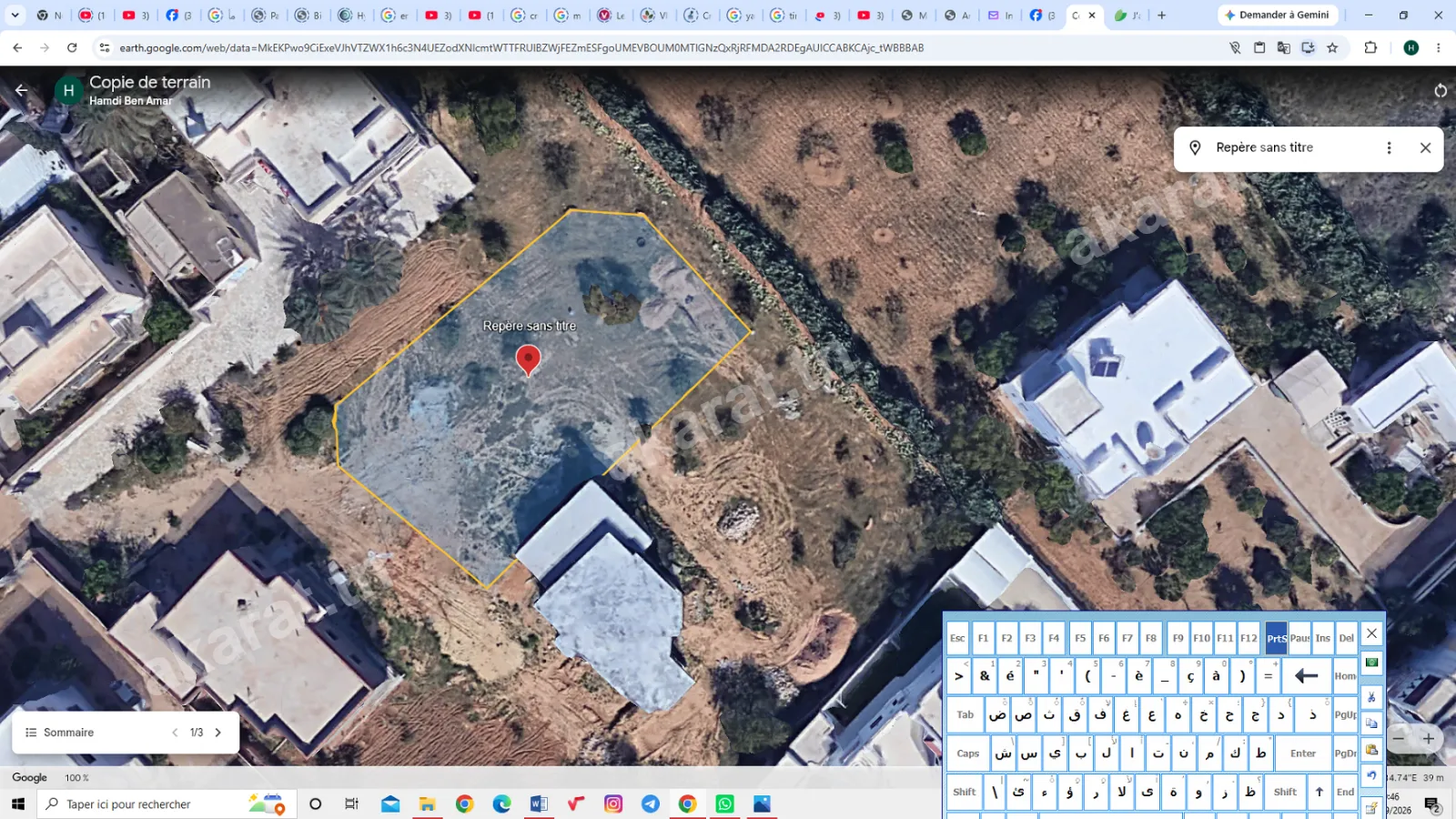Close the on-screen keyboard
This screenshot has width=1456, height=819.
pos(1371,633)
